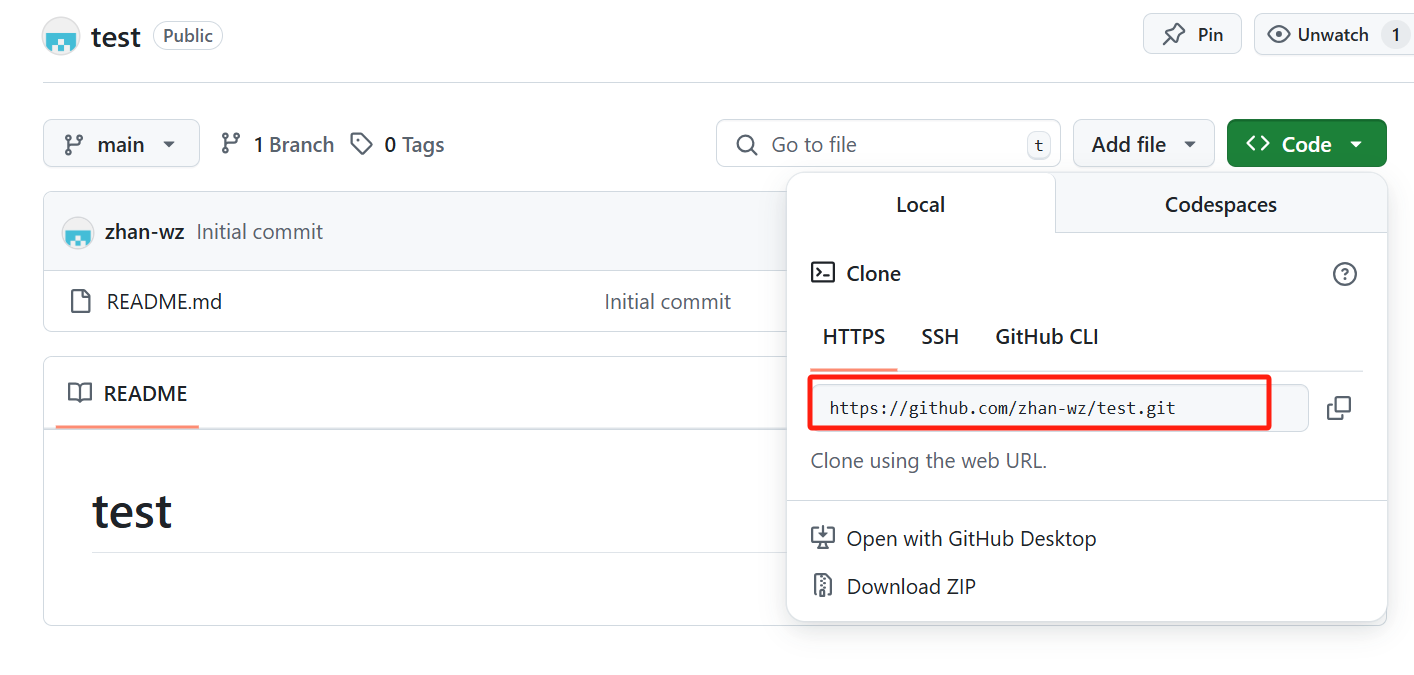Switch to the Local tab
The height and width of the screenshot is (675, 1414).
click(x=920, y=204)
